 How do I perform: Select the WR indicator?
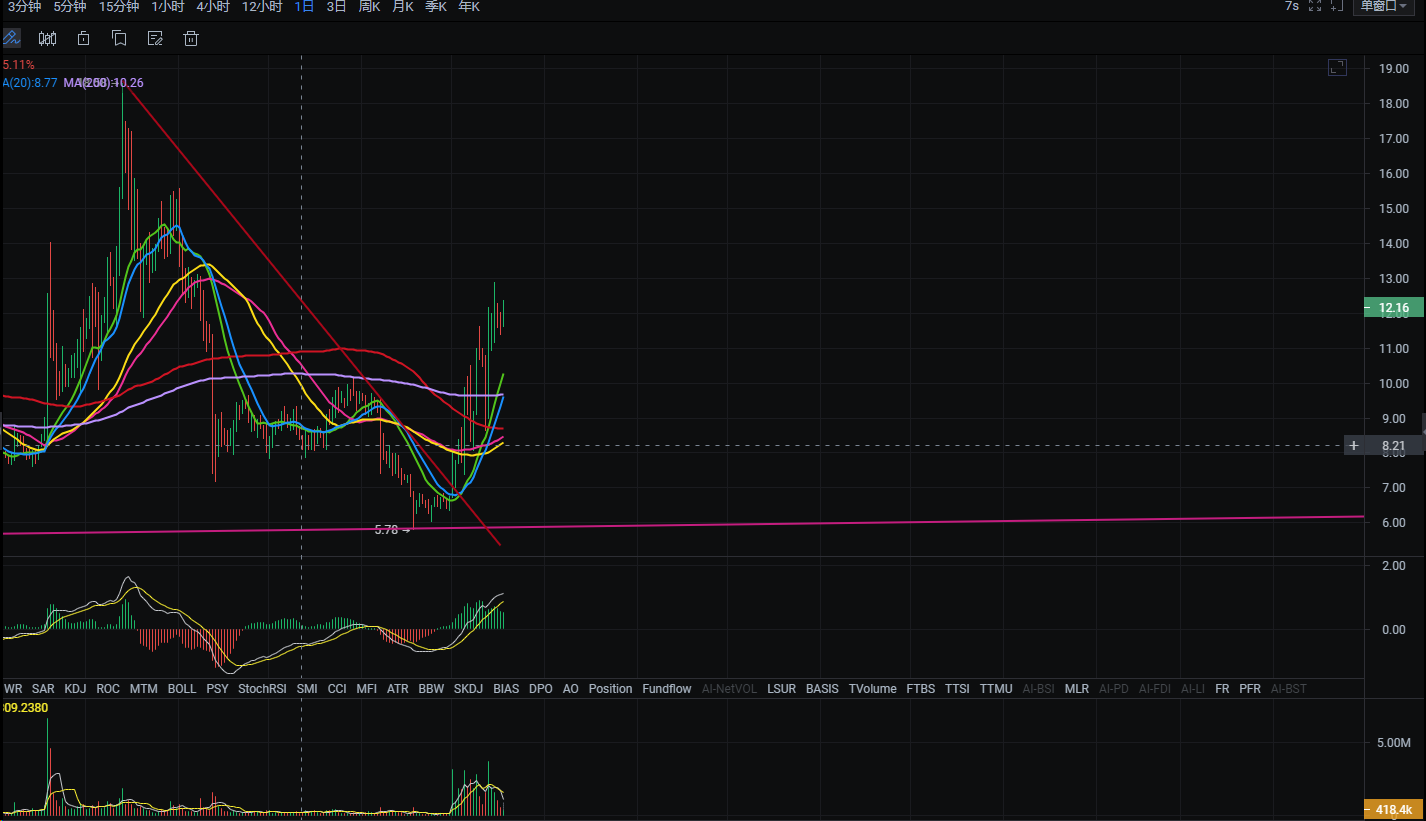point(13,689)
